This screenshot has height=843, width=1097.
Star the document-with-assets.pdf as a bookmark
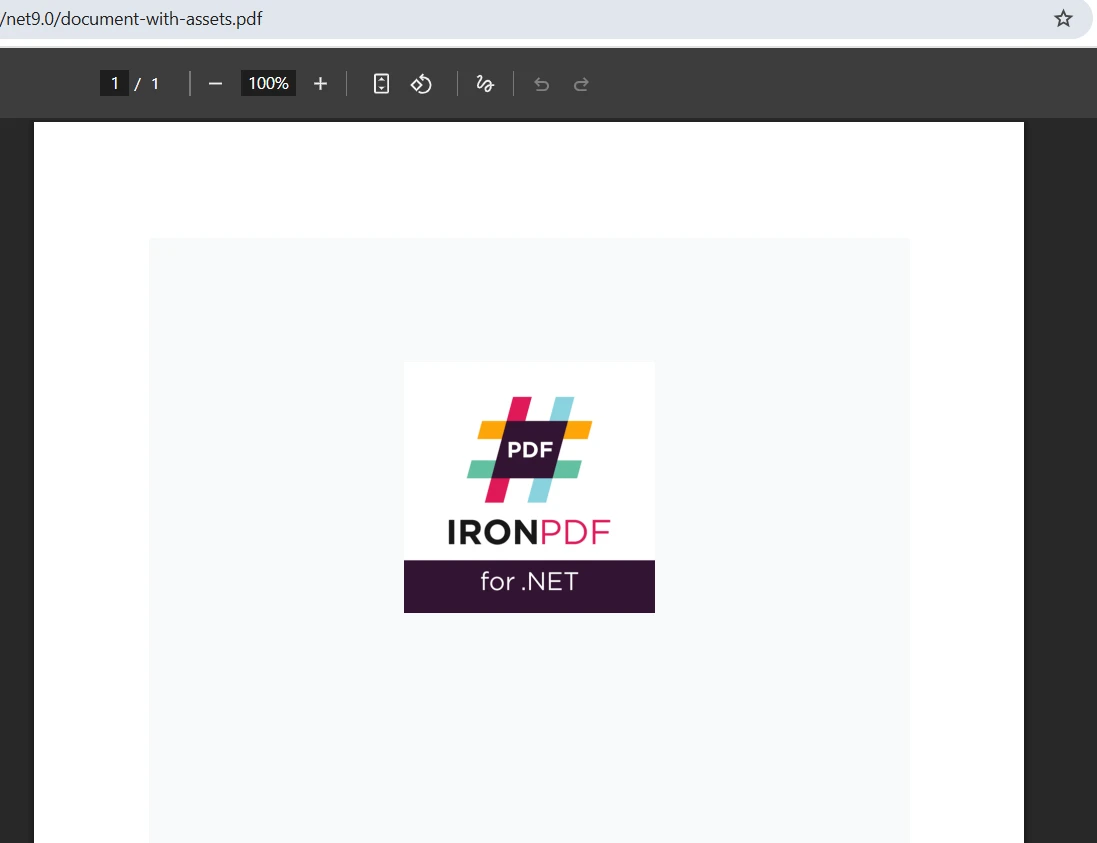[x=1063, y=18]
